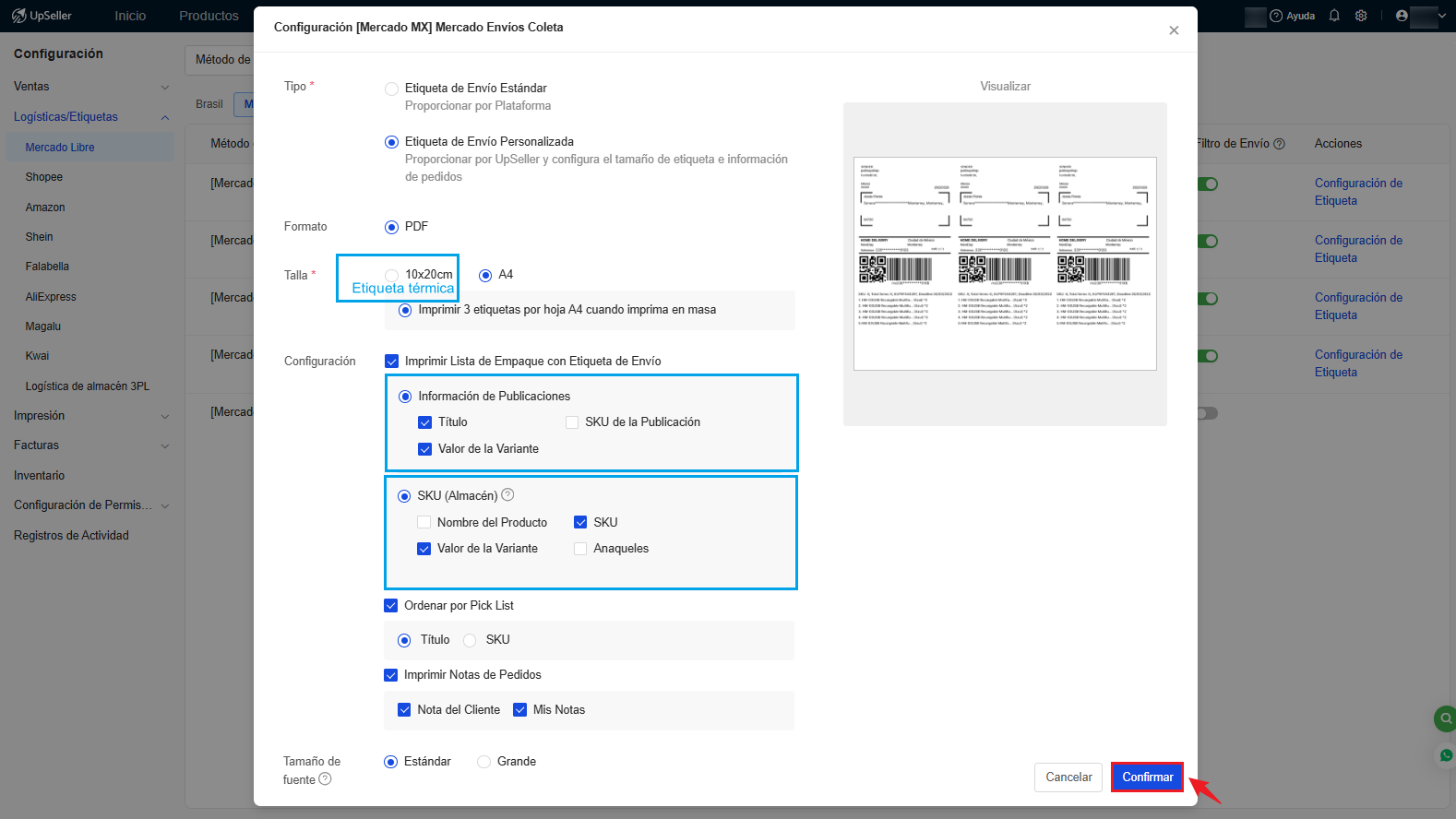Click help icon beside Tamaño de fuente

(x=325, y=779)
